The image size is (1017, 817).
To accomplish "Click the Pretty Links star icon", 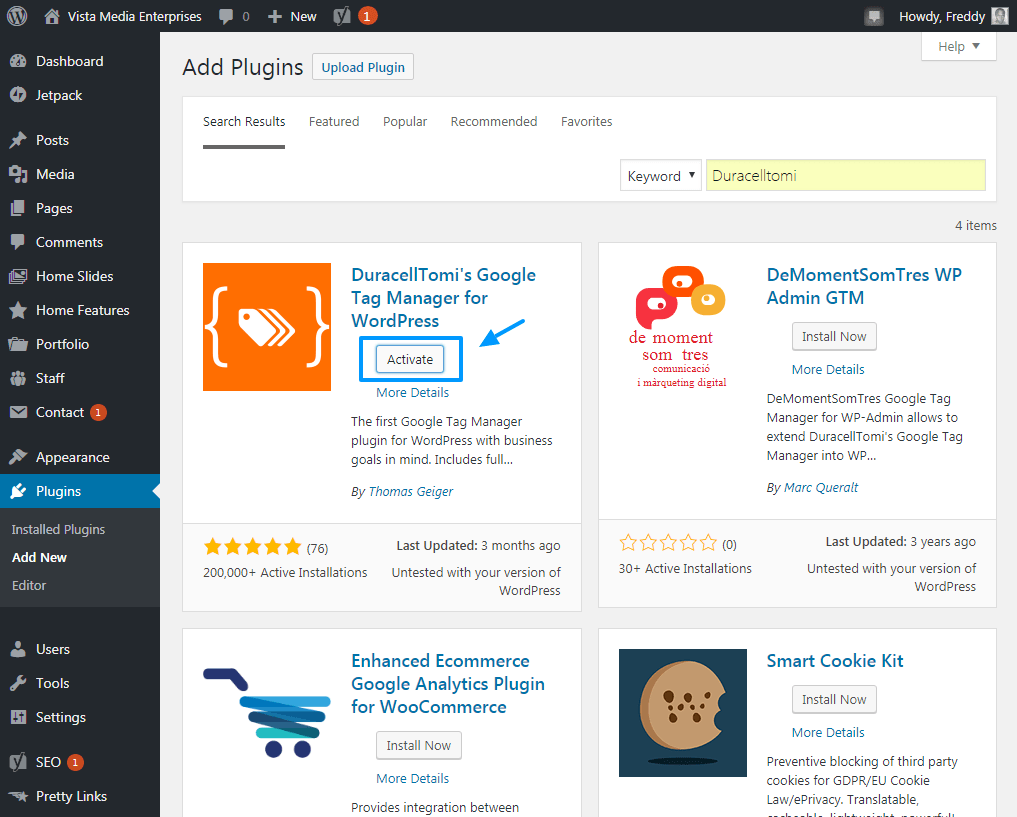I will (x=18, y=796).
